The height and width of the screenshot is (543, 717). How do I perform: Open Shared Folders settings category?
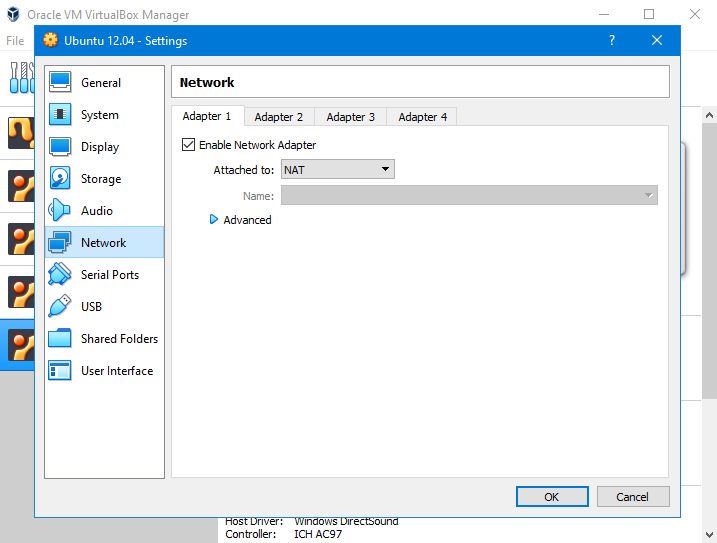(105, 339)
